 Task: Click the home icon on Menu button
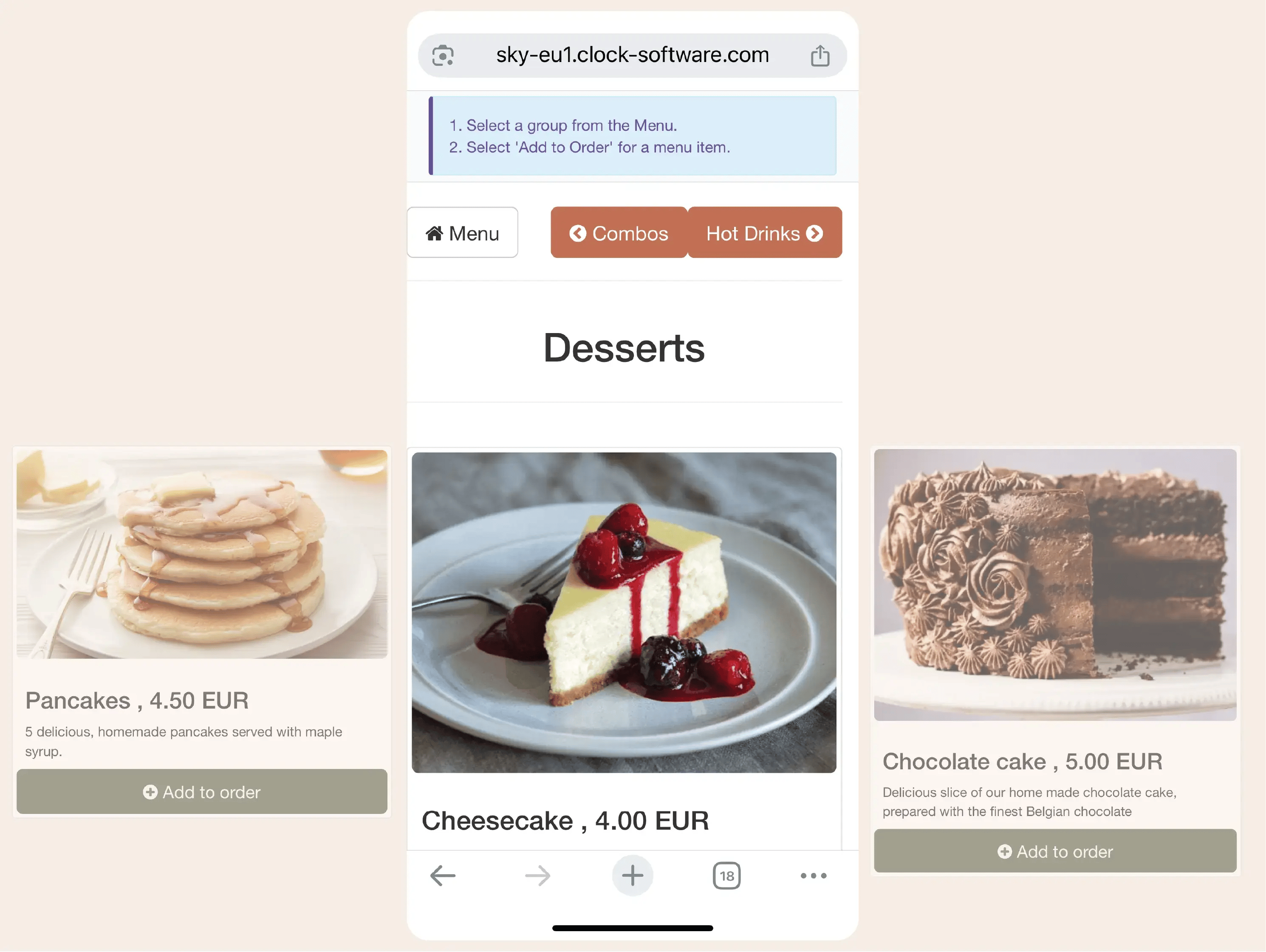coord(435,233)
